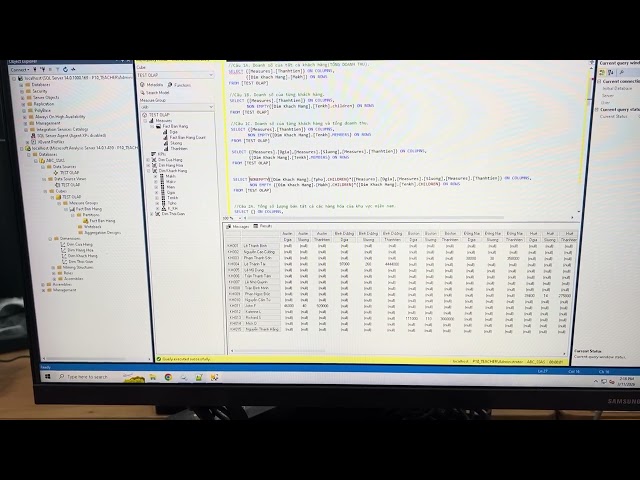
Task: Select the Measures node icon in Metadata tree
Action: 151,121
